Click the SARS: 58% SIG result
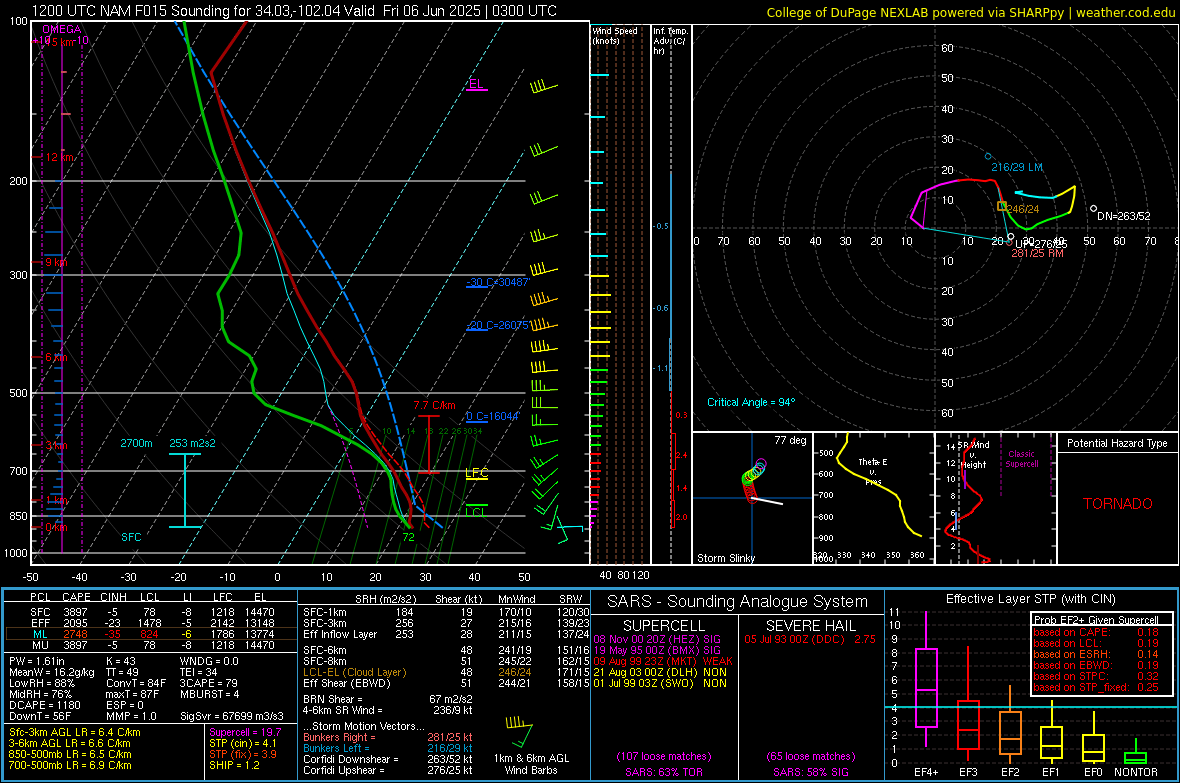The height and width of the screenshot is (783, 1180). click(x=810, y=772)
